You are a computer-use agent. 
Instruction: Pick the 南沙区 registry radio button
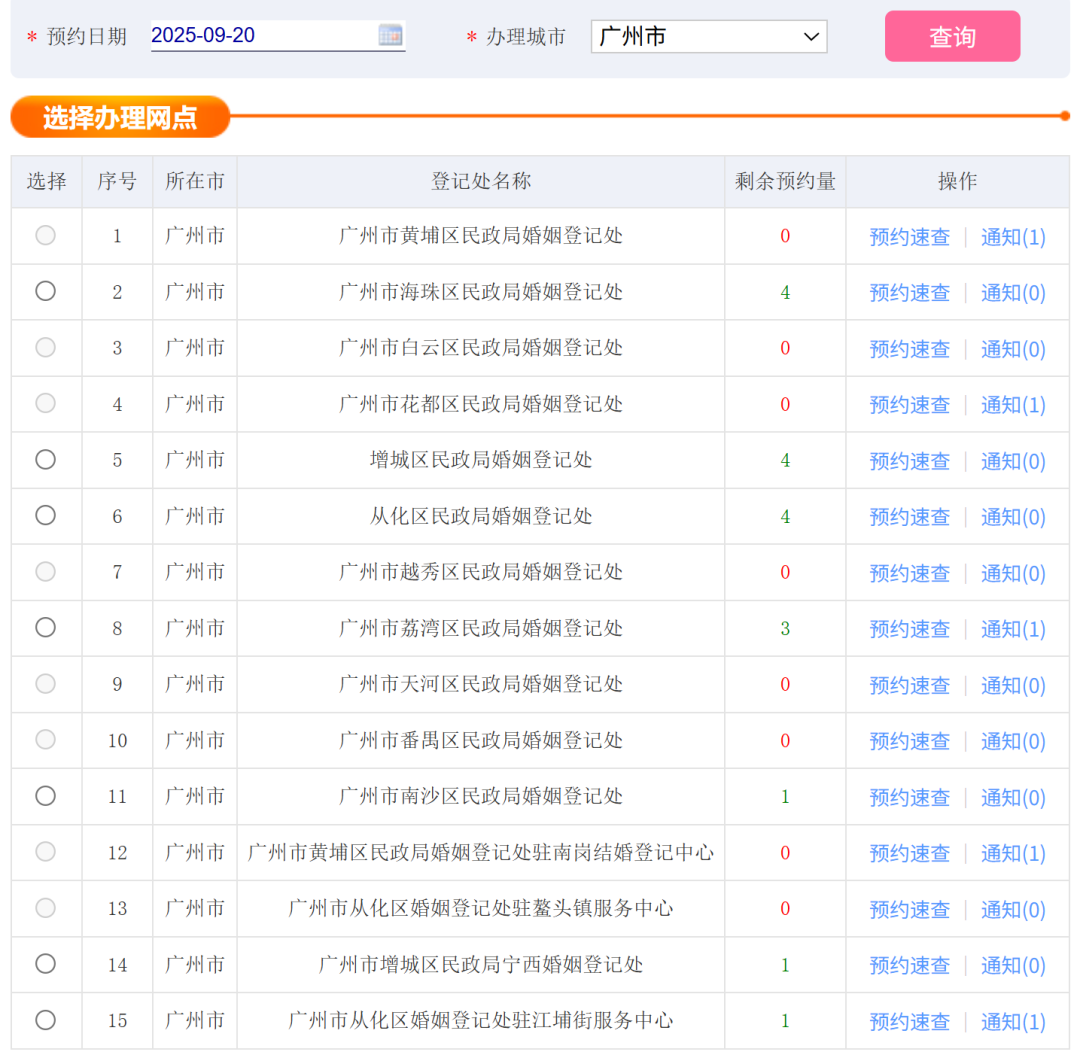[x=46, y=795]
